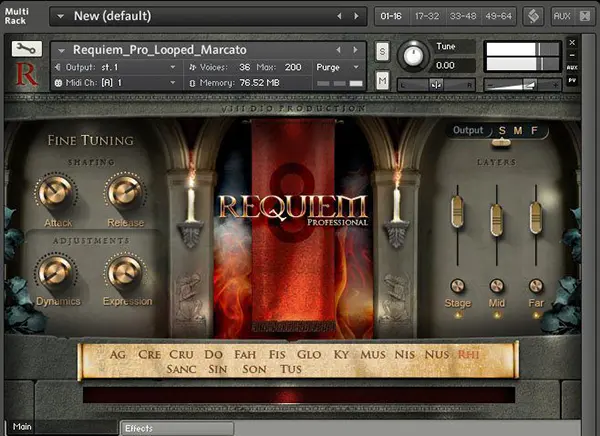Select the 33-48 rack page tab
Image resolution: width=600 pixels, height=436 pixels.
click(463, 16)
